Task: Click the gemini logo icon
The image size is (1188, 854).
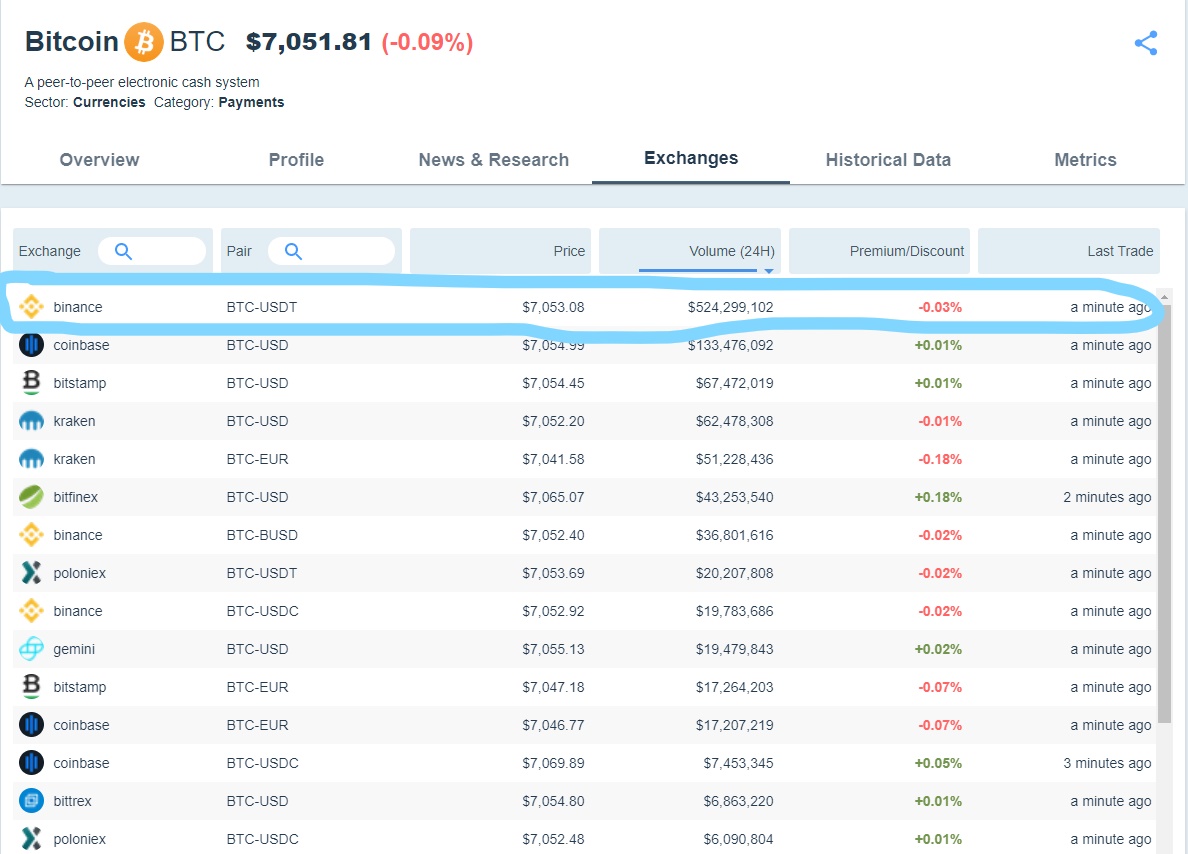Action: 31,649
